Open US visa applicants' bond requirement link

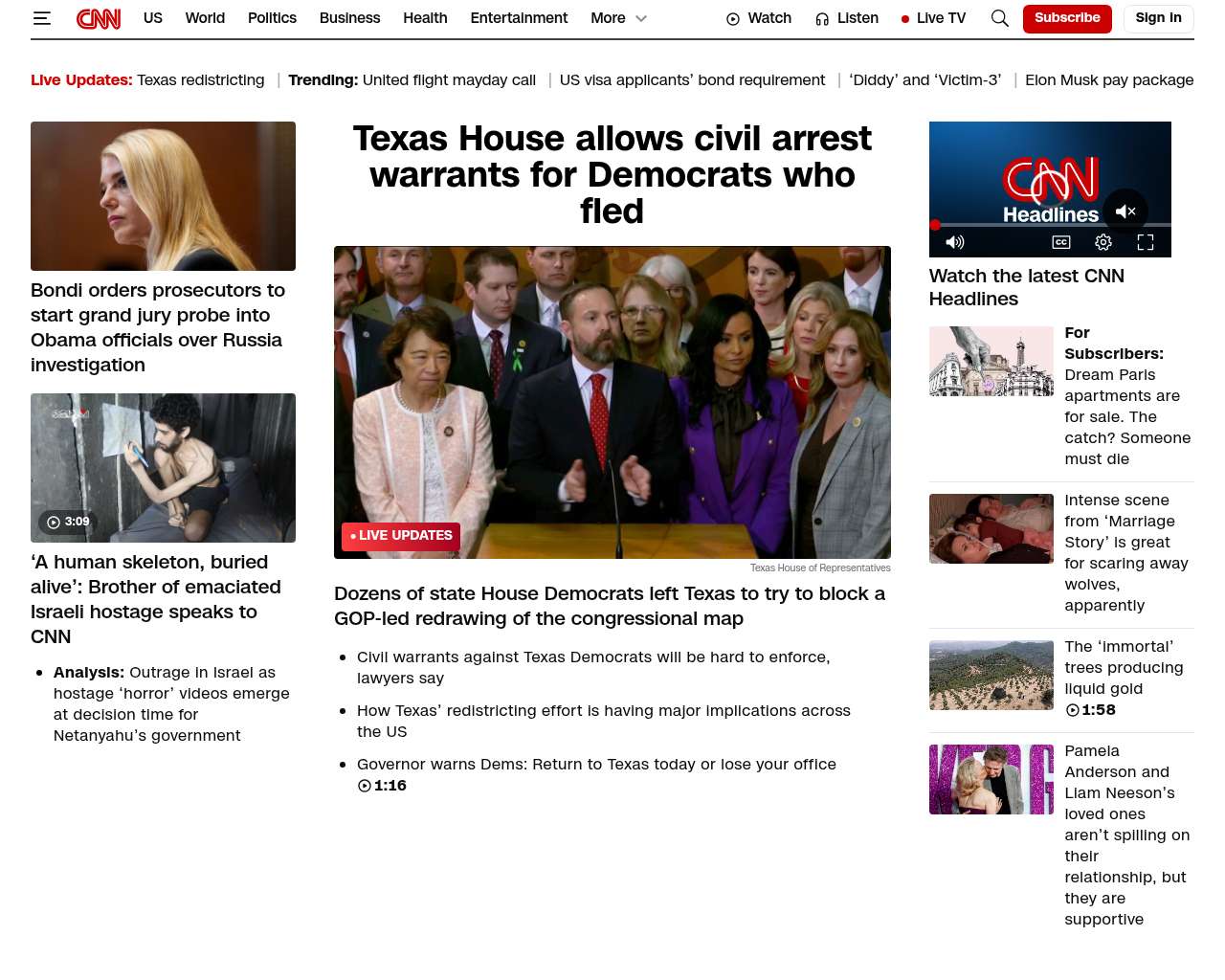[x=692, y=80]
